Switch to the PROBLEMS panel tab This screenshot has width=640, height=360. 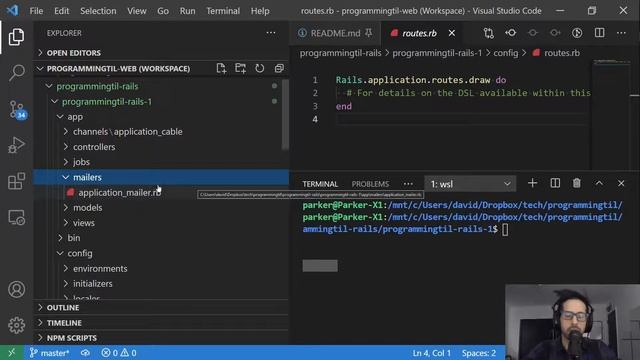(x=370, y=184)
